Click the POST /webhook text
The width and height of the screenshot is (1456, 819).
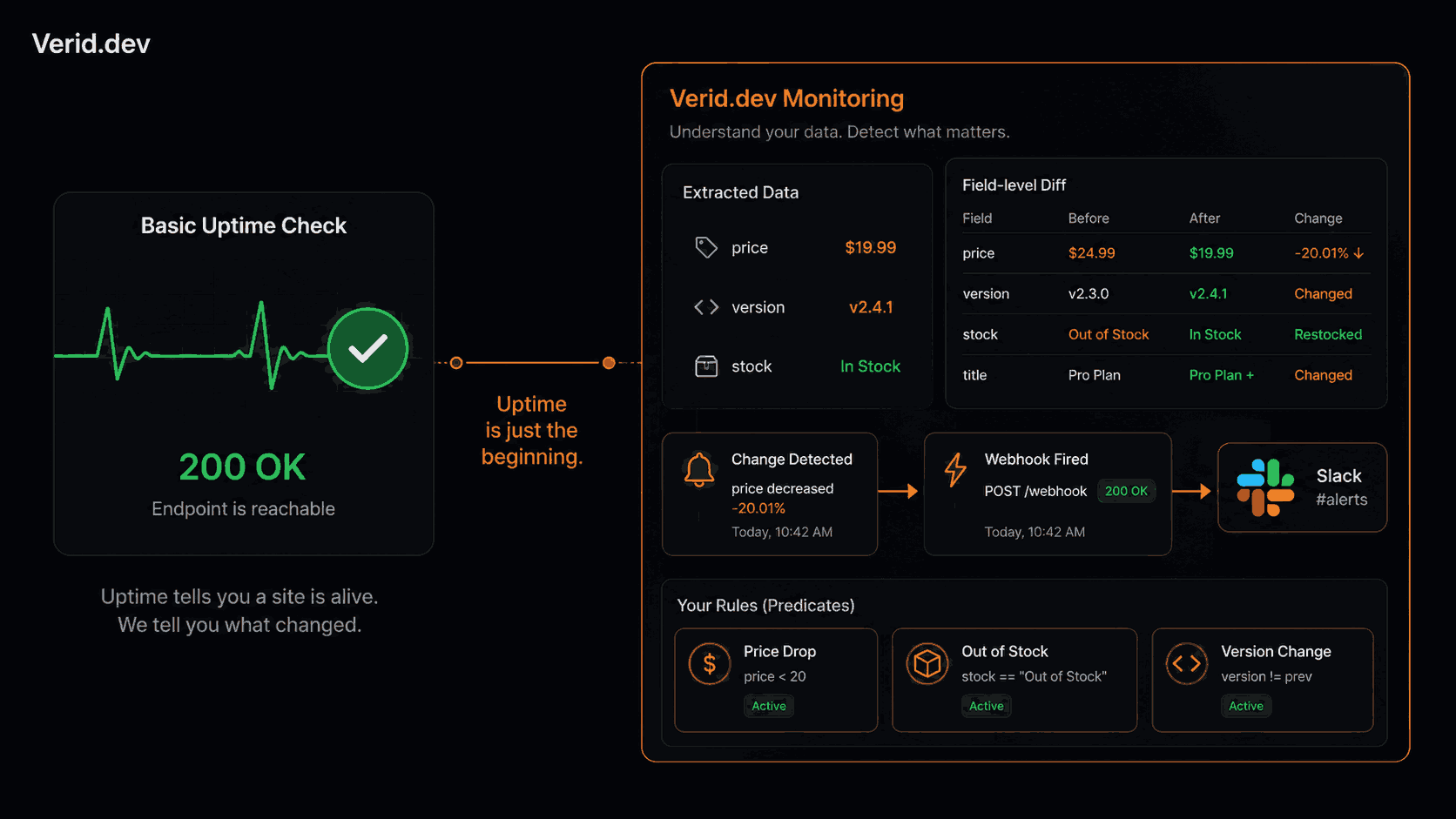click(x=1035, y=491)
